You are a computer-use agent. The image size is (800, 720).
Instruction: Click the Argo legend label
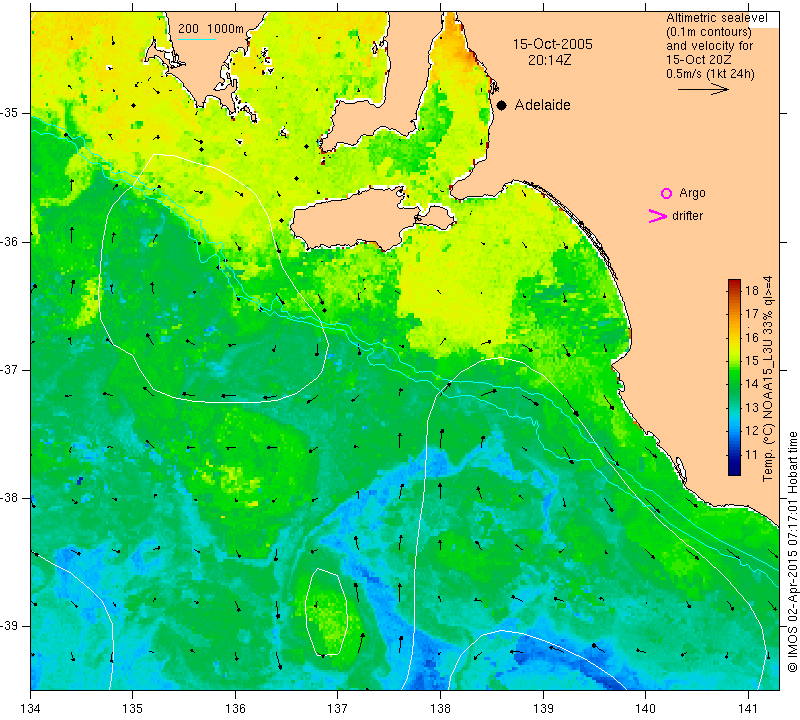(x=692, y=193)
